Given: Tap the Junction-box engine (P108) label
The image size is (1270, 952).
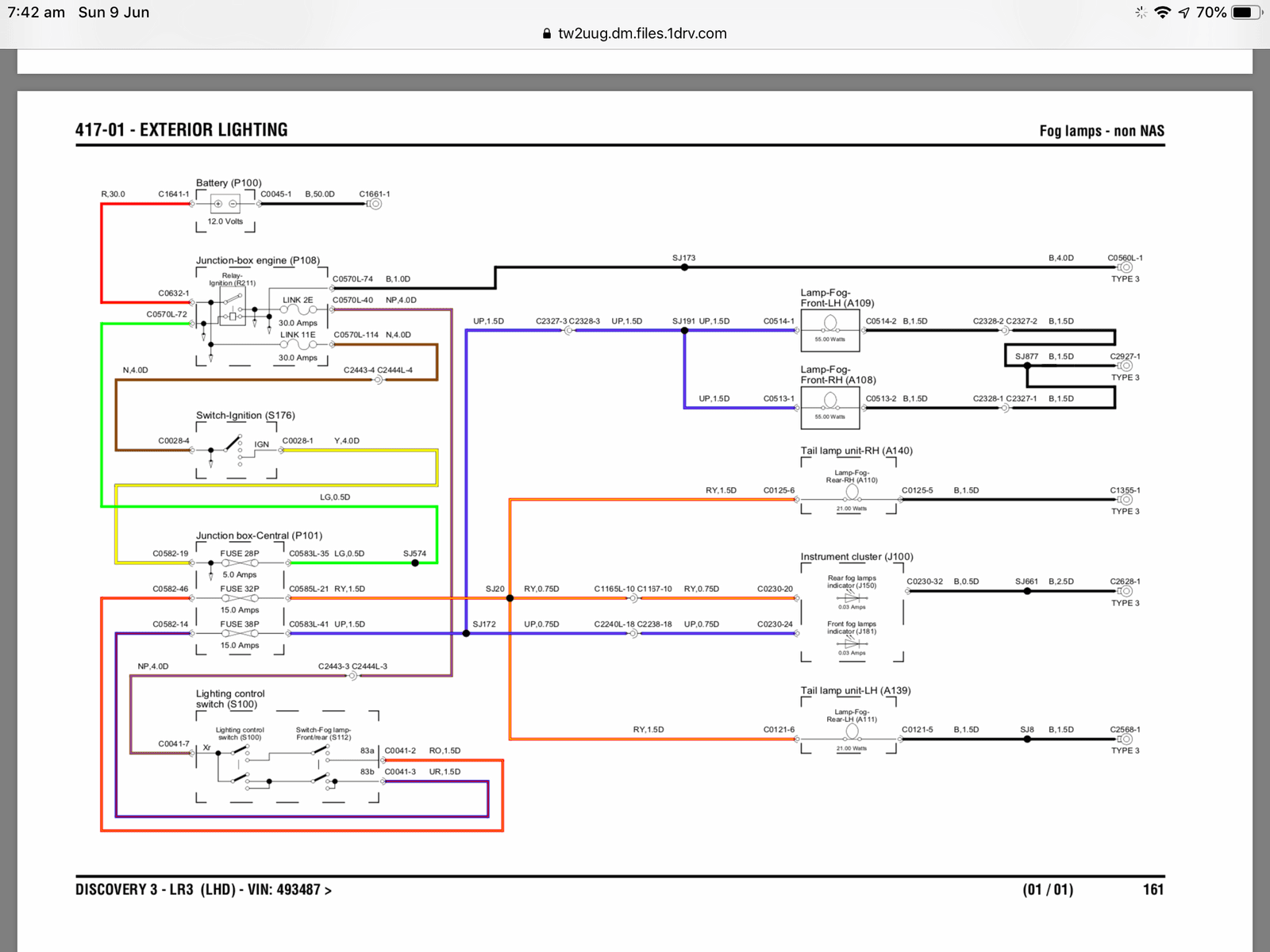Looking at the screenshot, I should pos(258,260).
